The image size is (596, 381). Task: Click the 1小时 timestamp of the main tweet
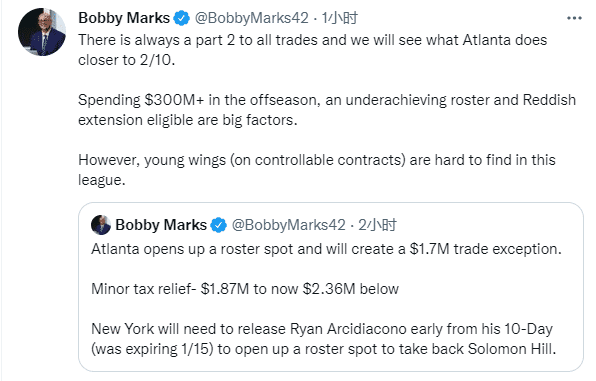click(339, 18)
